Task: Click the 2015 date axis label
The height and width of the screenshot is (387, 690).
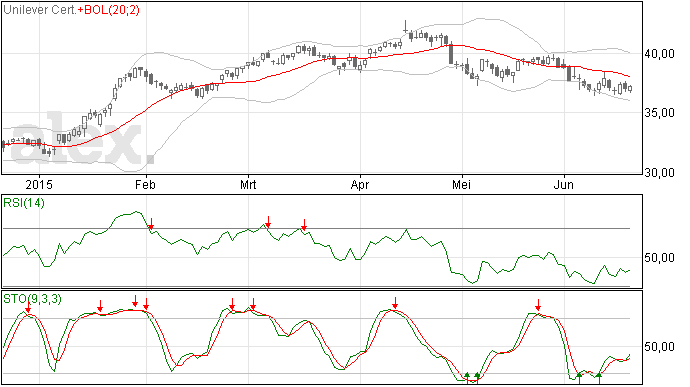Action: pos(39,184)
